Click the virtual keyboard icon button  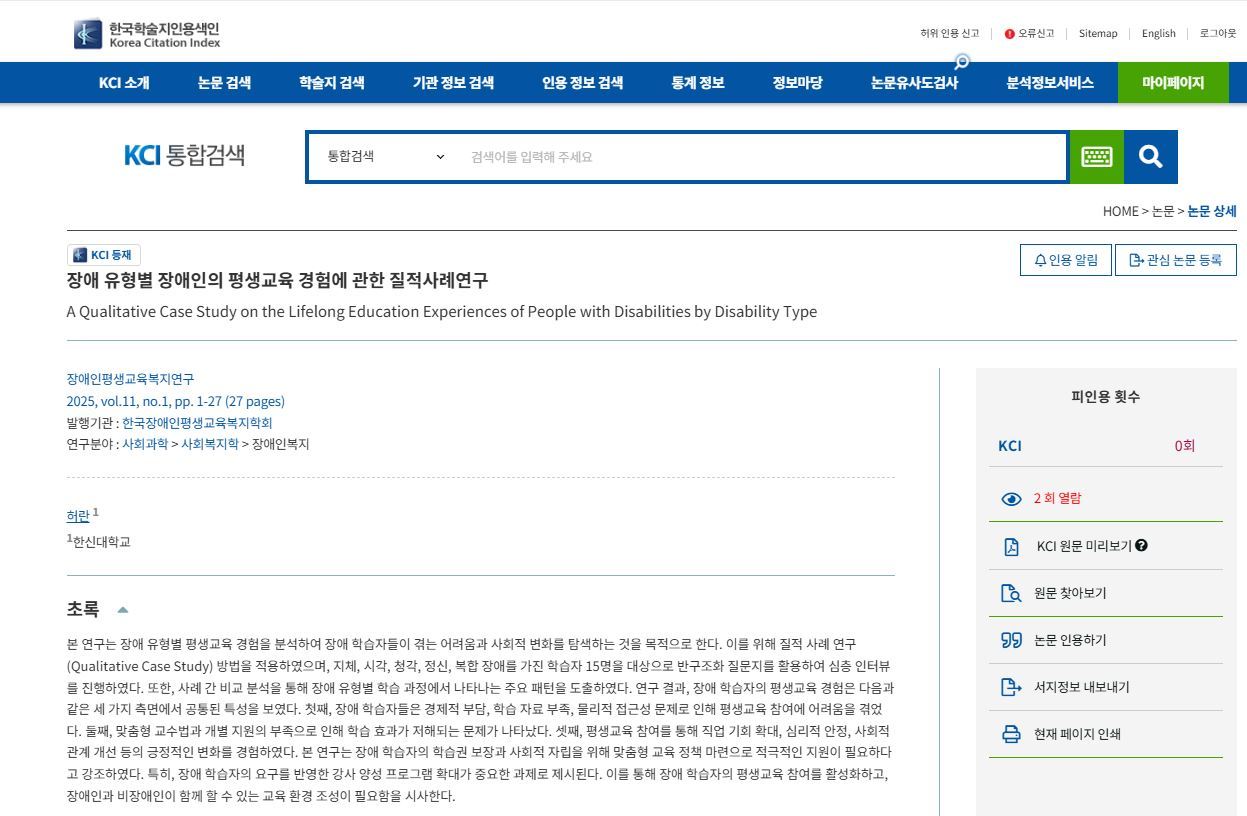pos(1096,157)
